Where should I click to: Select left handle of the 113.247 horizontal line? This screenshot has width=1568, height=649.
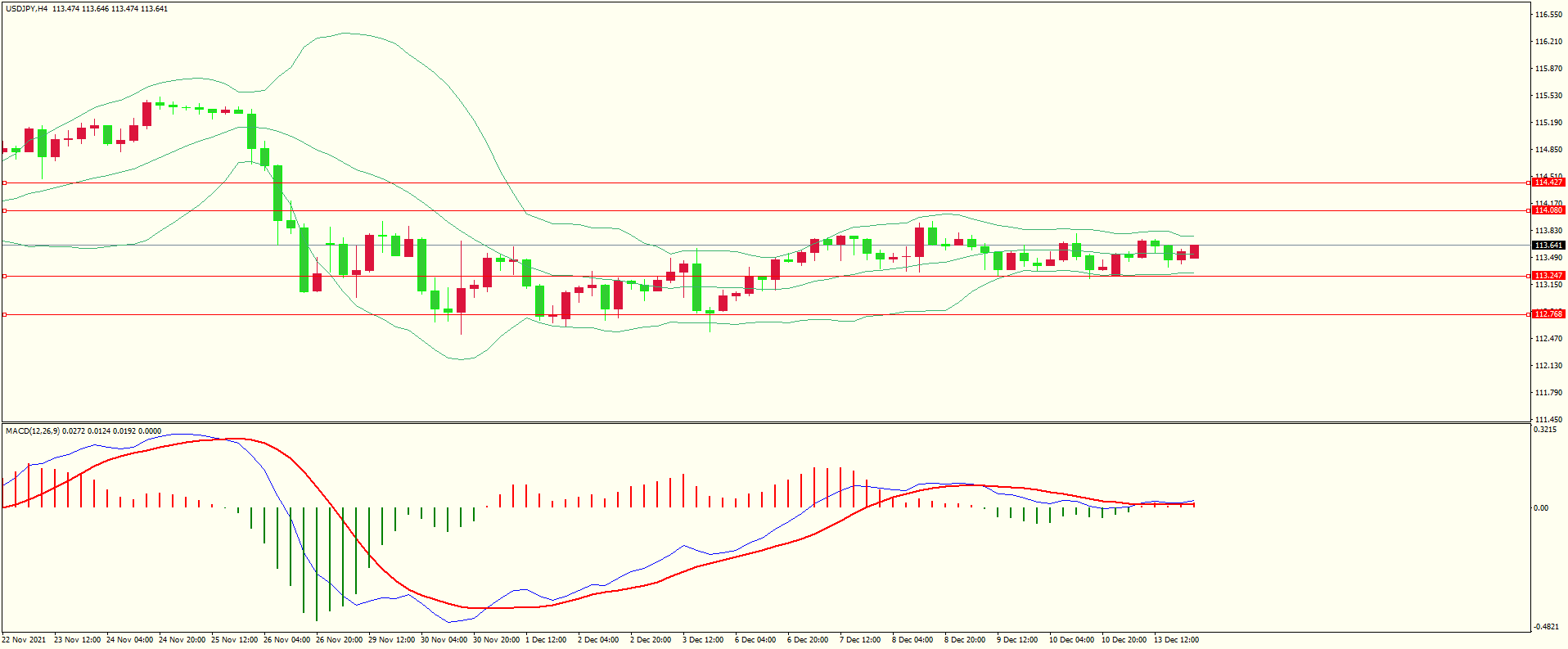pyautogui.click(x=5, y=276)
